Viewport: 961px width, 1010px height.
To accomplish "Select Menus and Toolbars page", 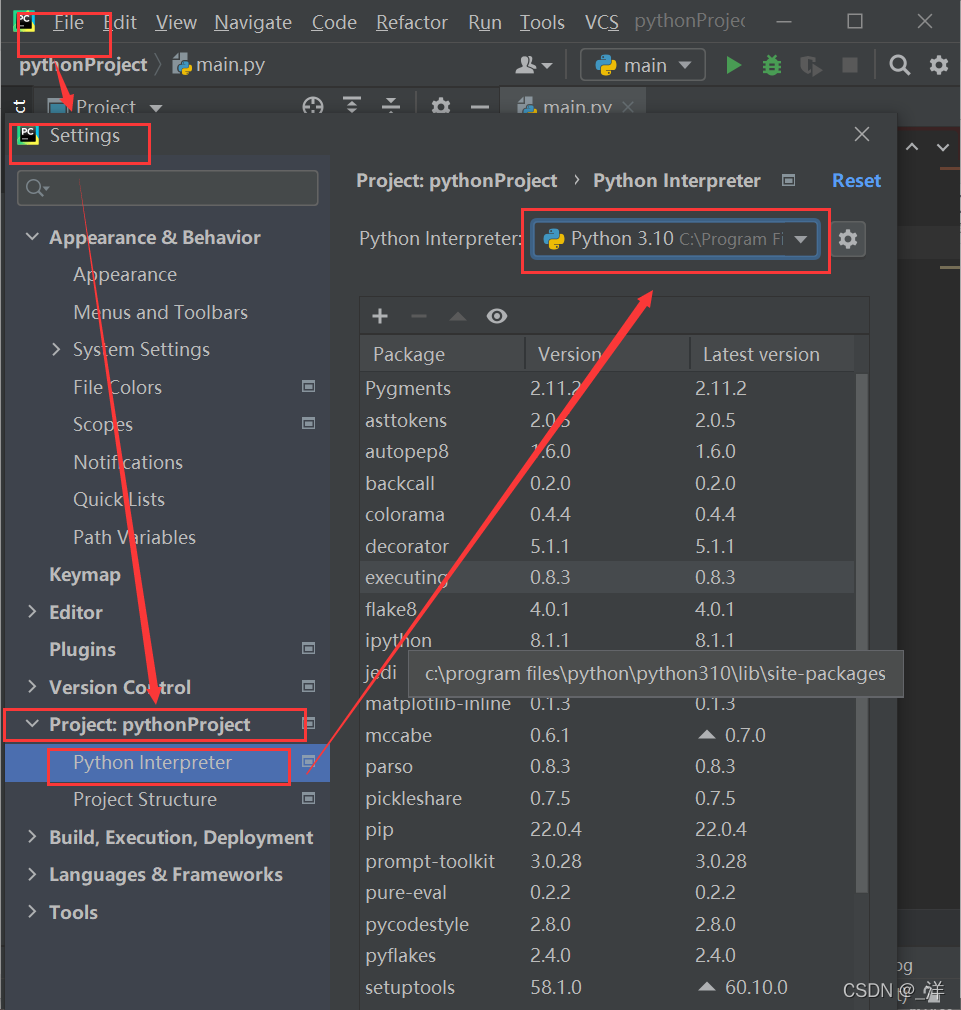I will tap(160, 312).
